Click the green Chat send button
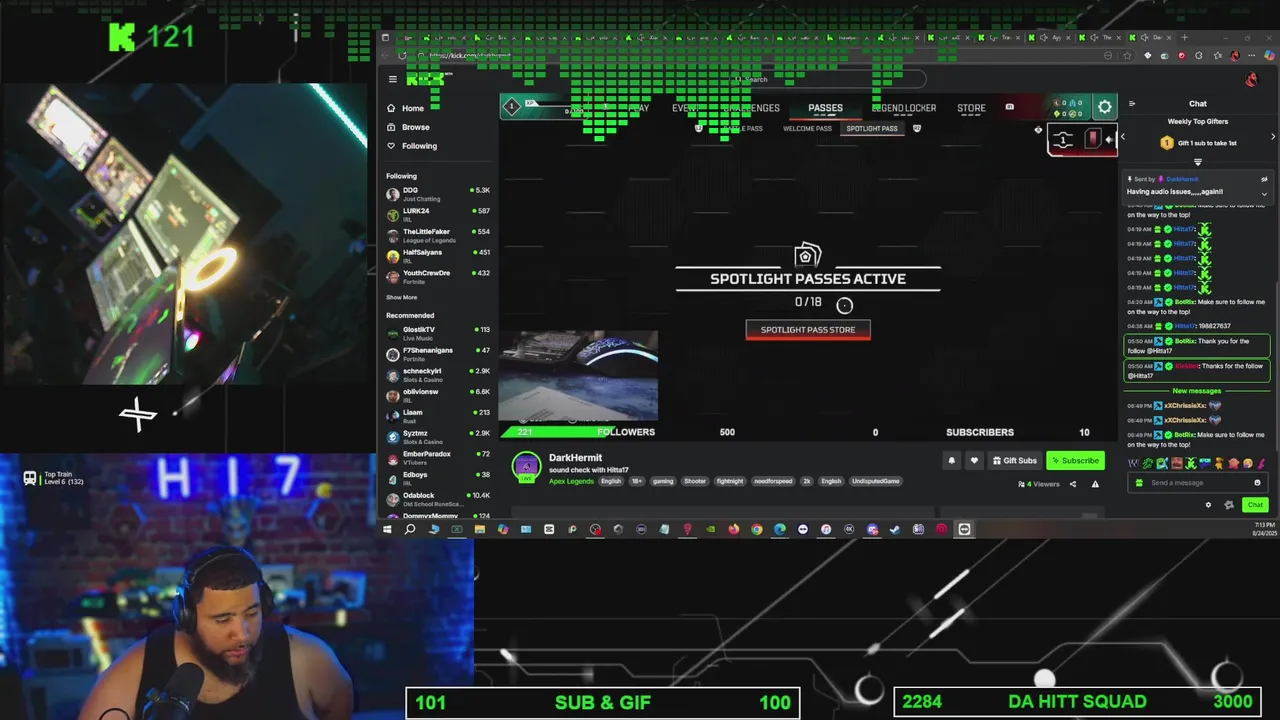 (x=1255, y=505)
